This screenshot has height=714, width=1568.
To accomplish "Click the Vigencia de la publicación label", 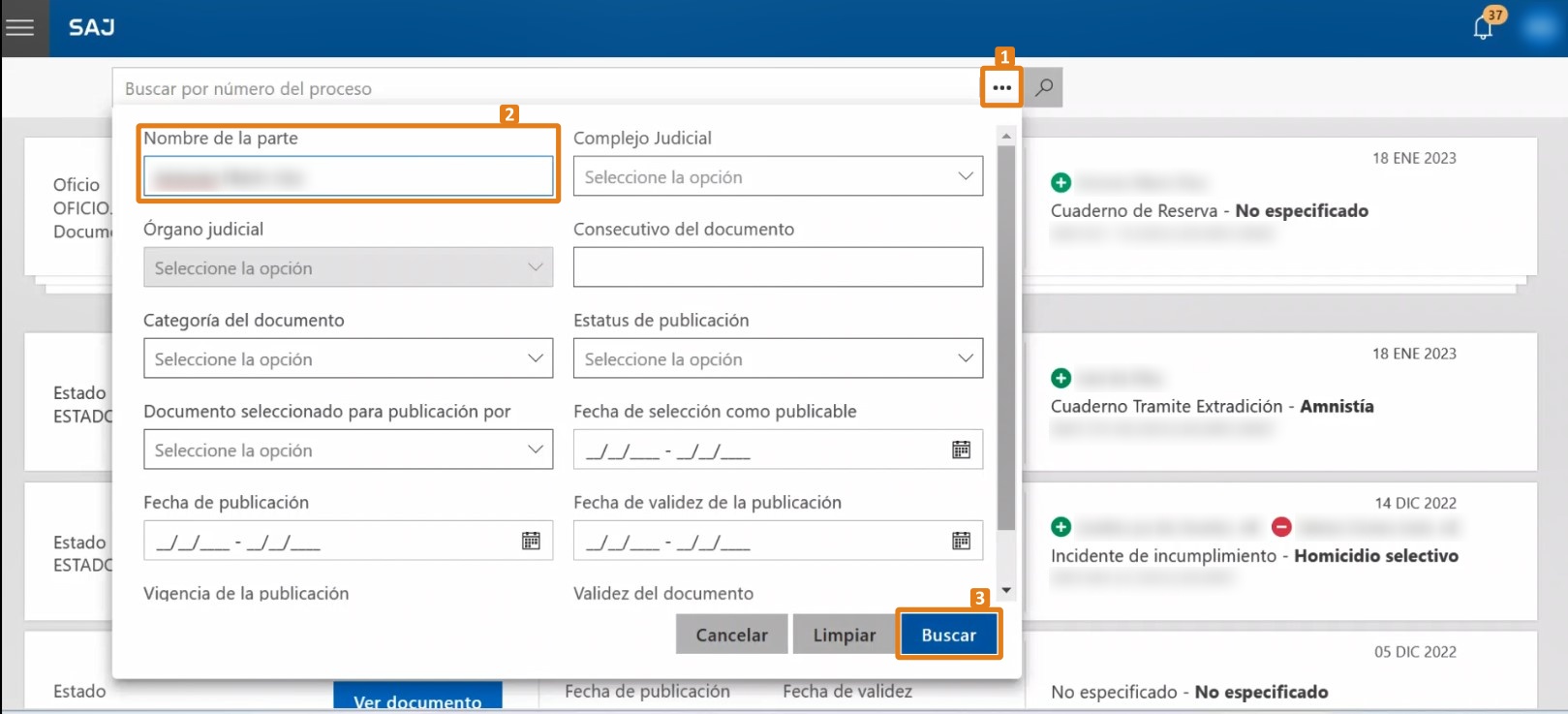I will point(246,593).
